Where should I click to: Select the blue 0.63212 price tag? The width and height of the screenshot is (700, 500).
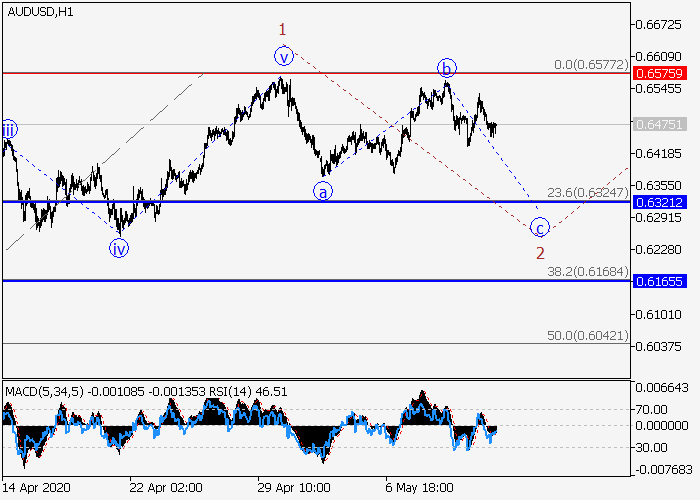pos(659,202)
